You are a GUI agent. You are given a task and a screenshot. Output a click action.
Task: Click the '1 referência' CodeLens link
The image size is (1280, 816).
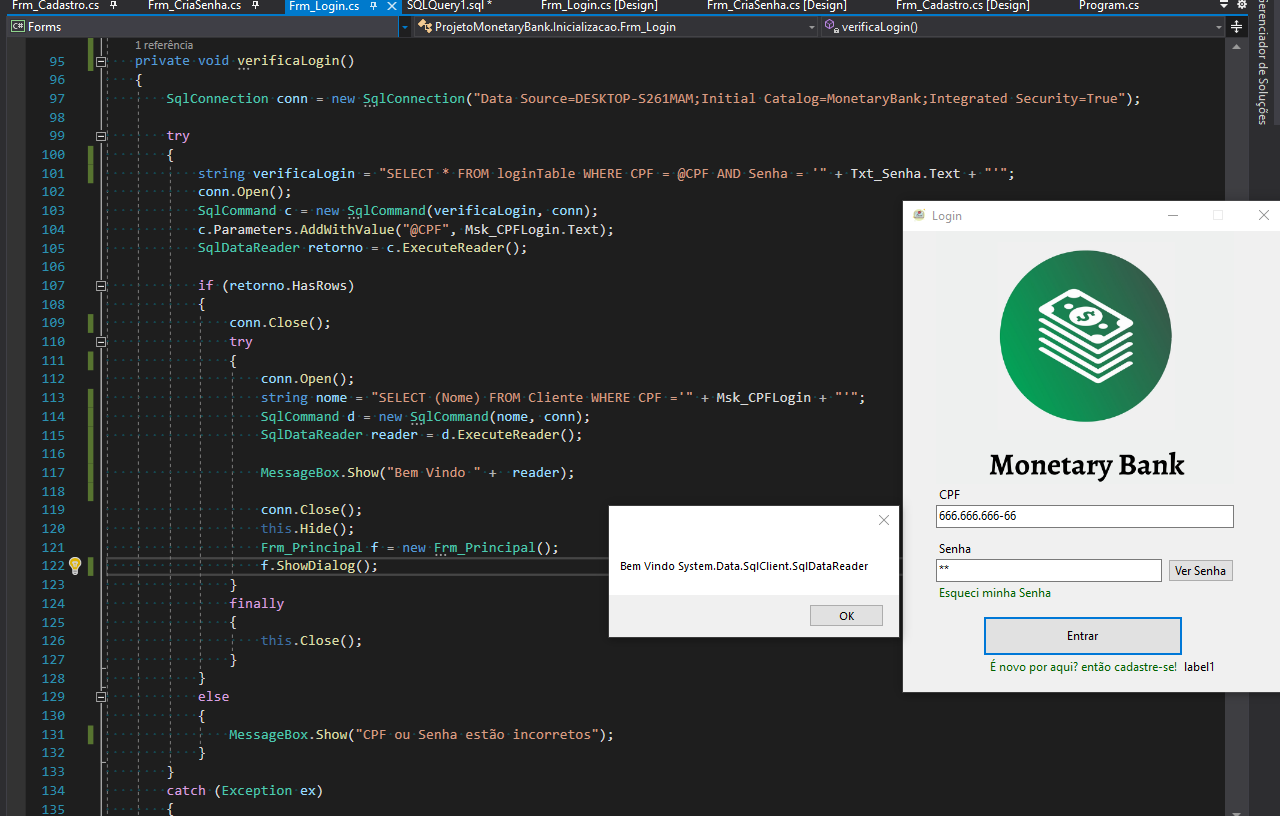[164, 45]
